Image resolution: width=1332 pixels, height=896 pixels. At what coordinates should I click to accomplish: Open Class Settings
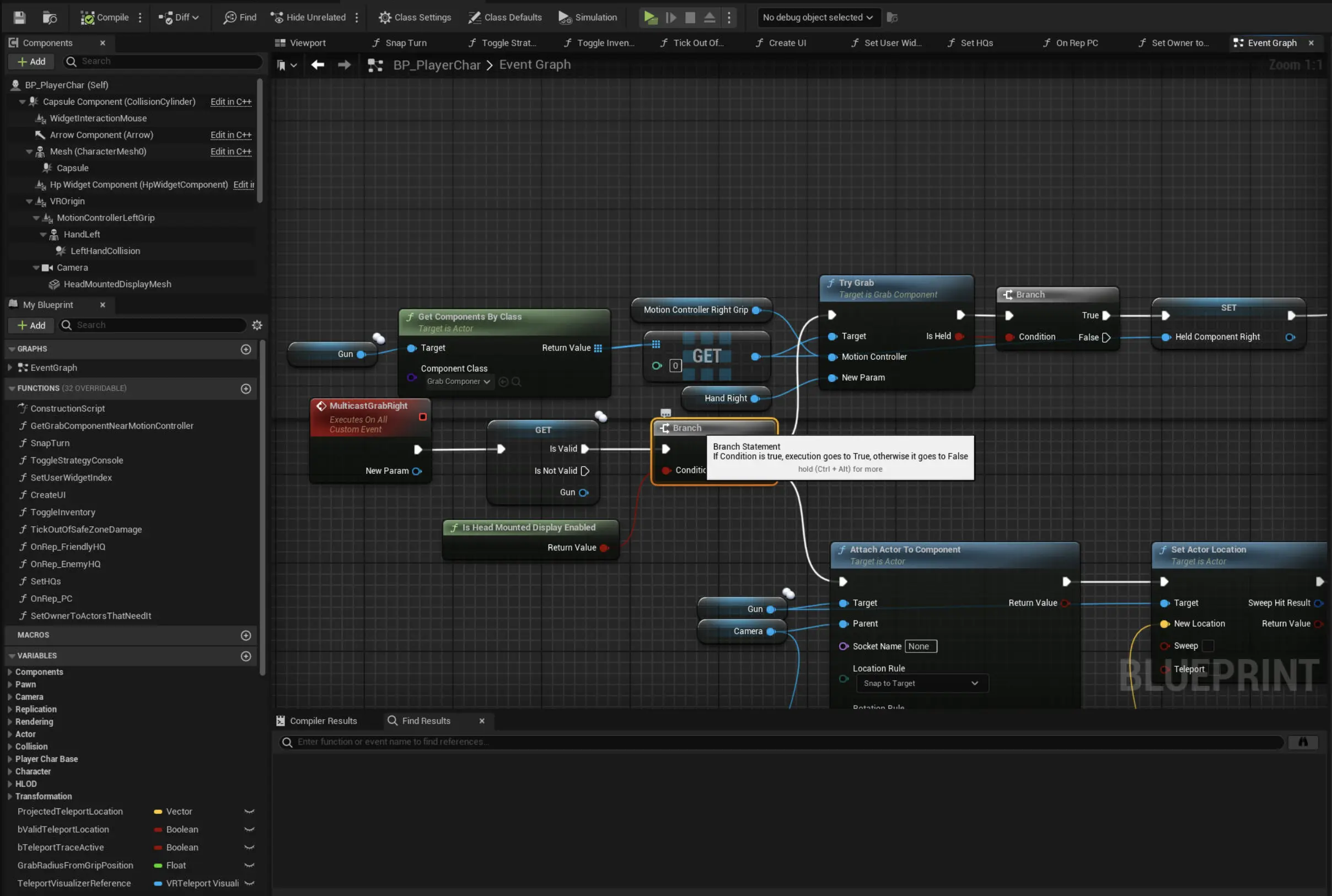tap(415, 17)
